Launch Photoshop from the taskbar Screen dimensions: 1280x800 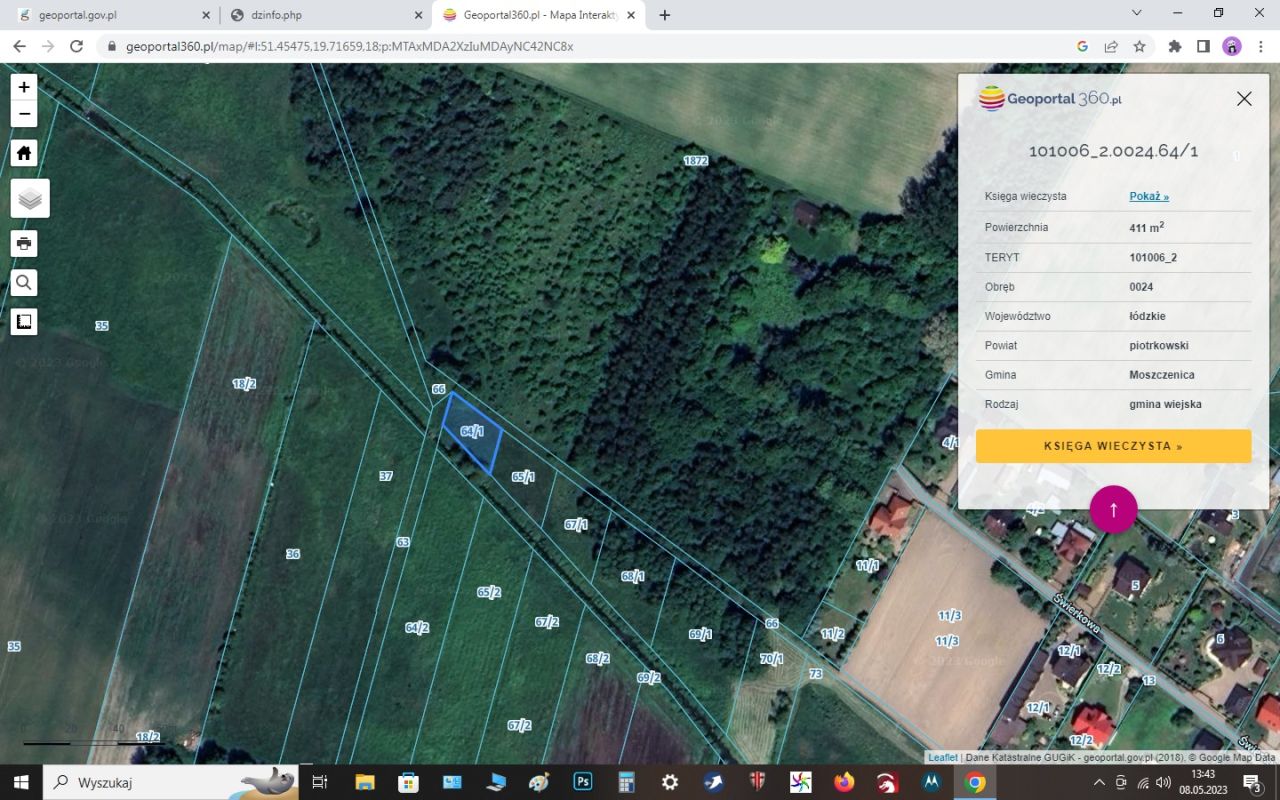tap(582, 782)
